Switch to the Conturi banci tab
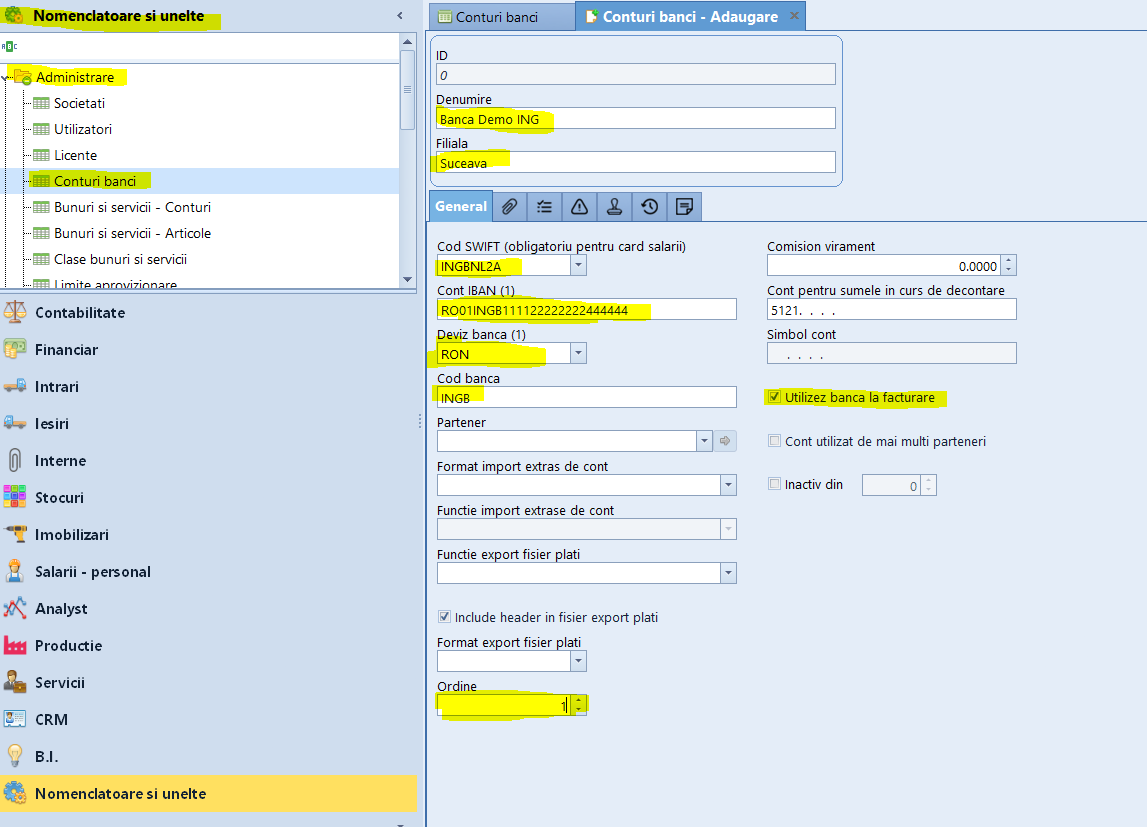 [x=496, y=17]
